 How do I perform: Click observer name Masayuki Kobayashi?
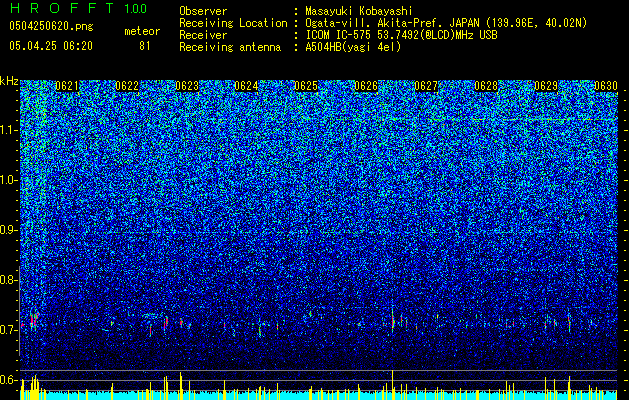point(359,11)
